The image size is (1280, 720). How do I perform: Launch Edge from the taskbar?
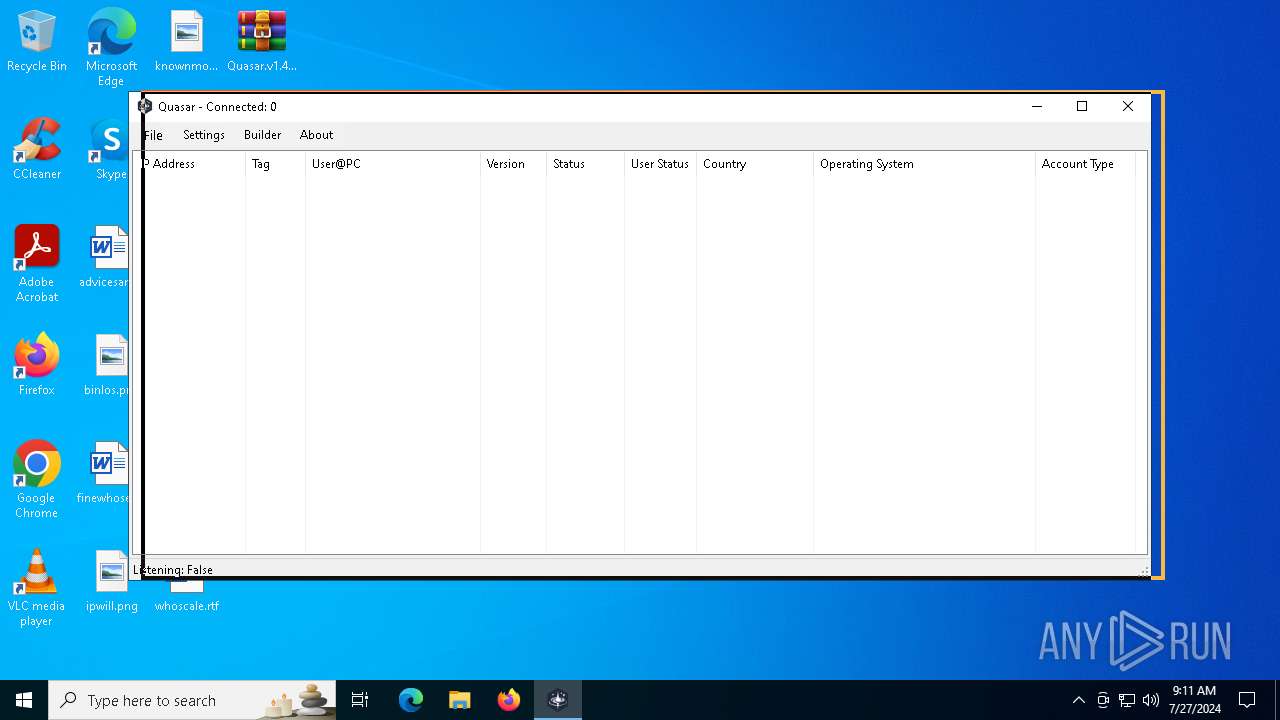(411, 700)
